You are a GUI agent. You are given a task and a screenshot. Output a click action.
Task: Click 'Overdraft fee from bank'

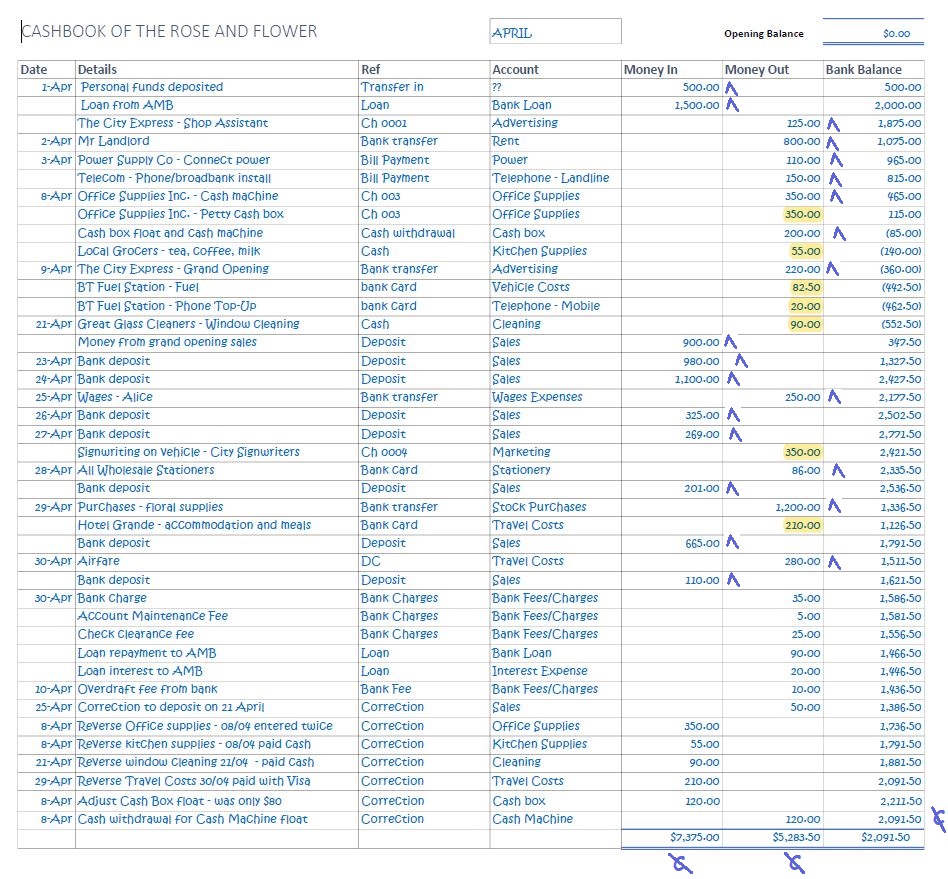click(148, 690)
